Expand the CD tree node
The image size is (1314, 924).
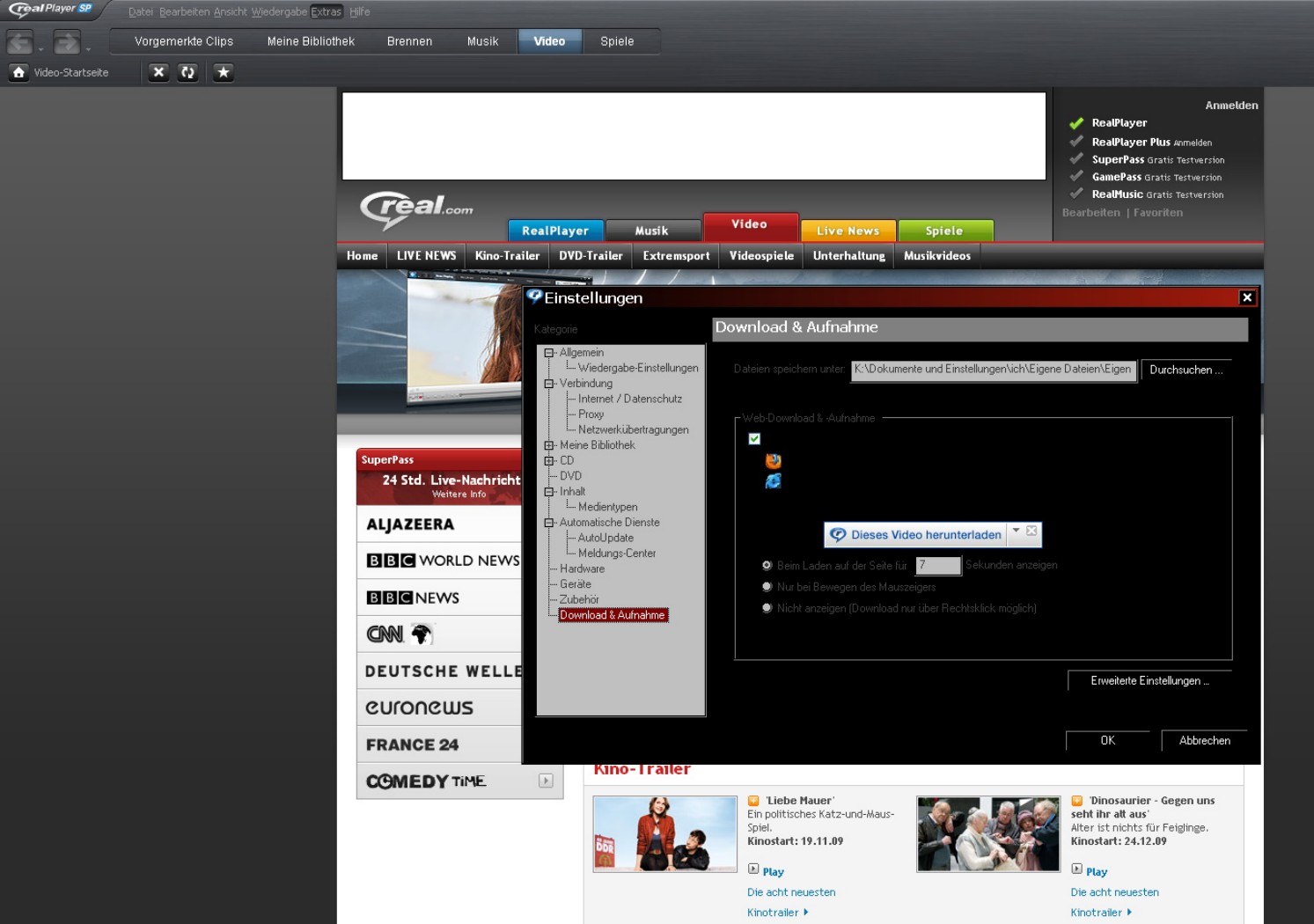(549, 460)
